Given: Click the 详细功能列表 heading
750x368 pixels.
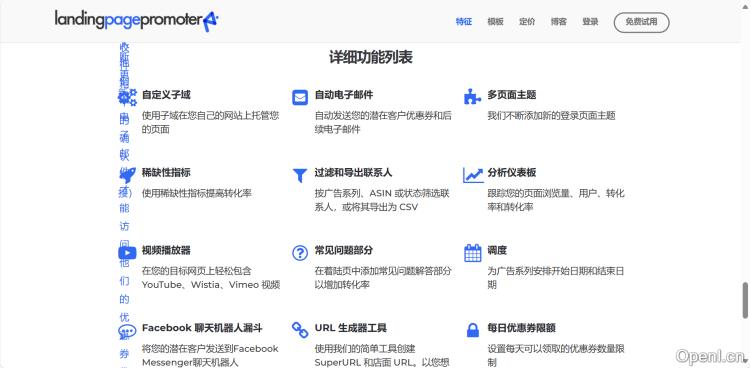Looking at the screenshot, I should (371, 57).
